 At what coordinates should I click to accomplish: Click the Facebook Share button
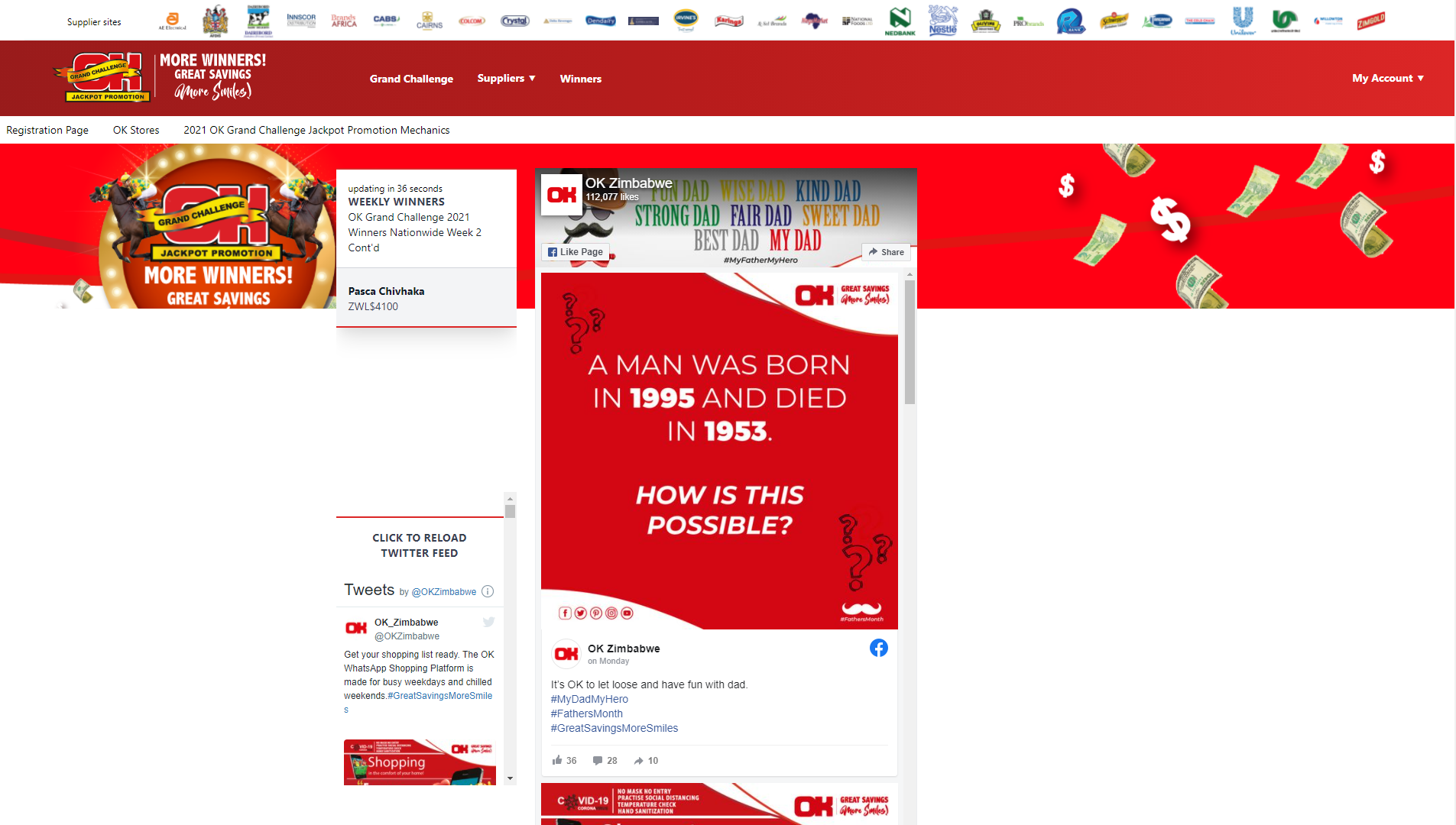886,252
